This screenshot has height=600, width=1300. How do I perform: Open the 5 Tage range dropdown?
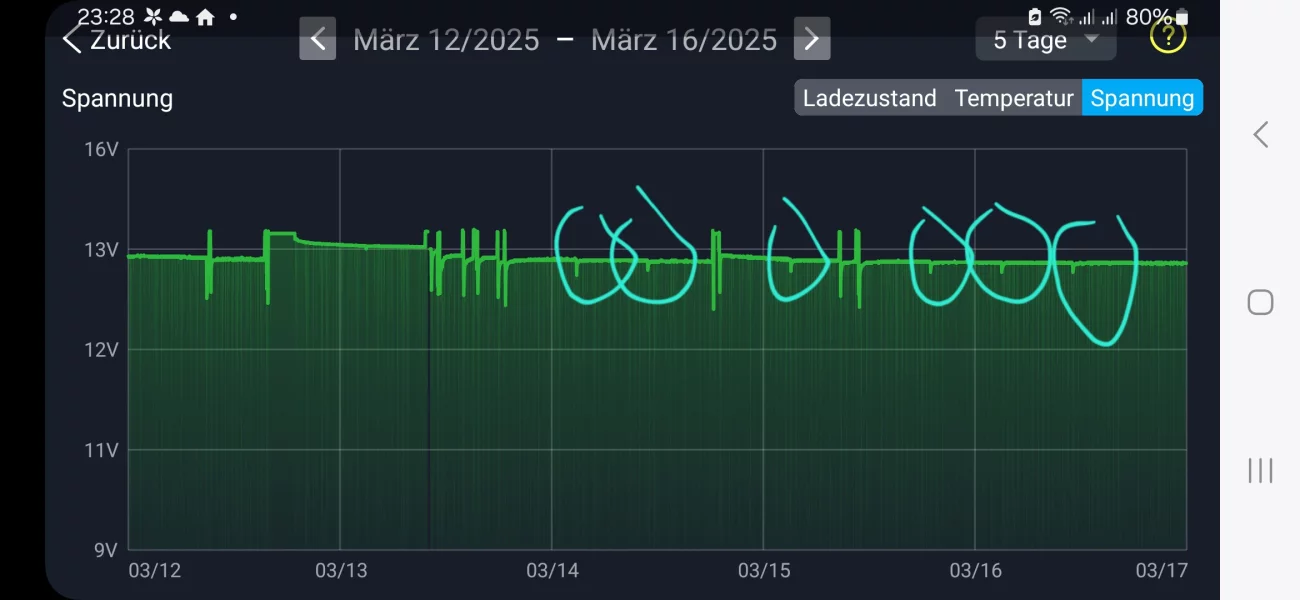point(1045,40)
